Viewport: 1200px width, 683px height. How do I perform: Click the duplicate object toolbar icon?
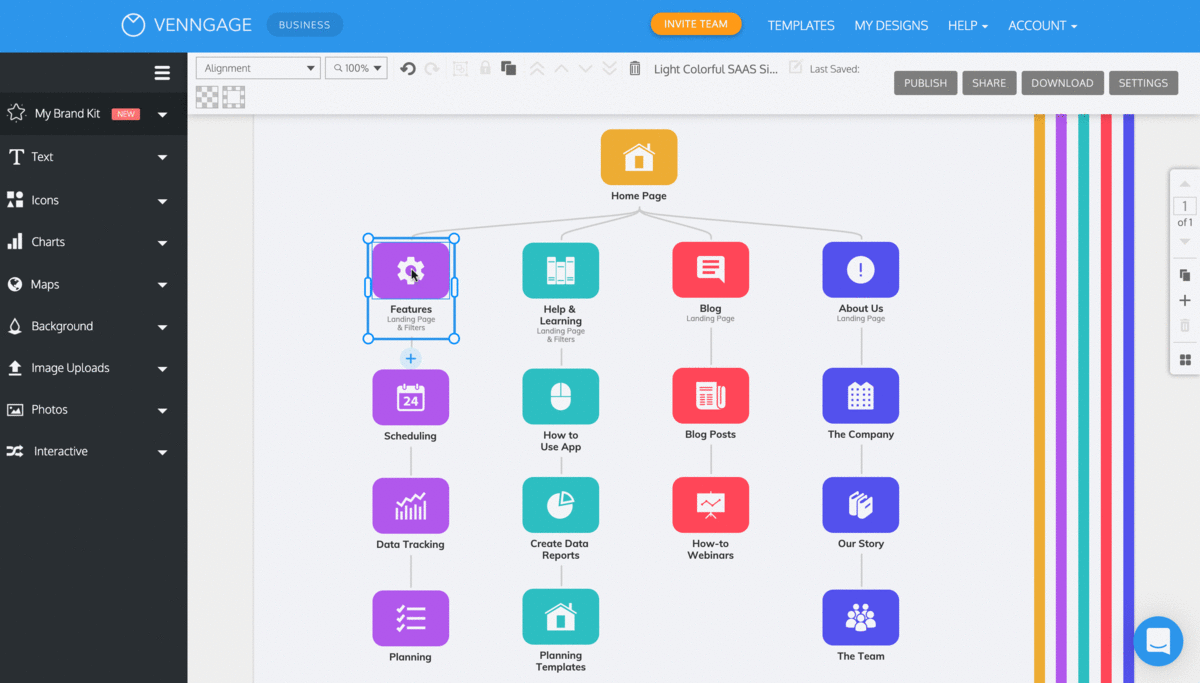(x=509, y=68)
